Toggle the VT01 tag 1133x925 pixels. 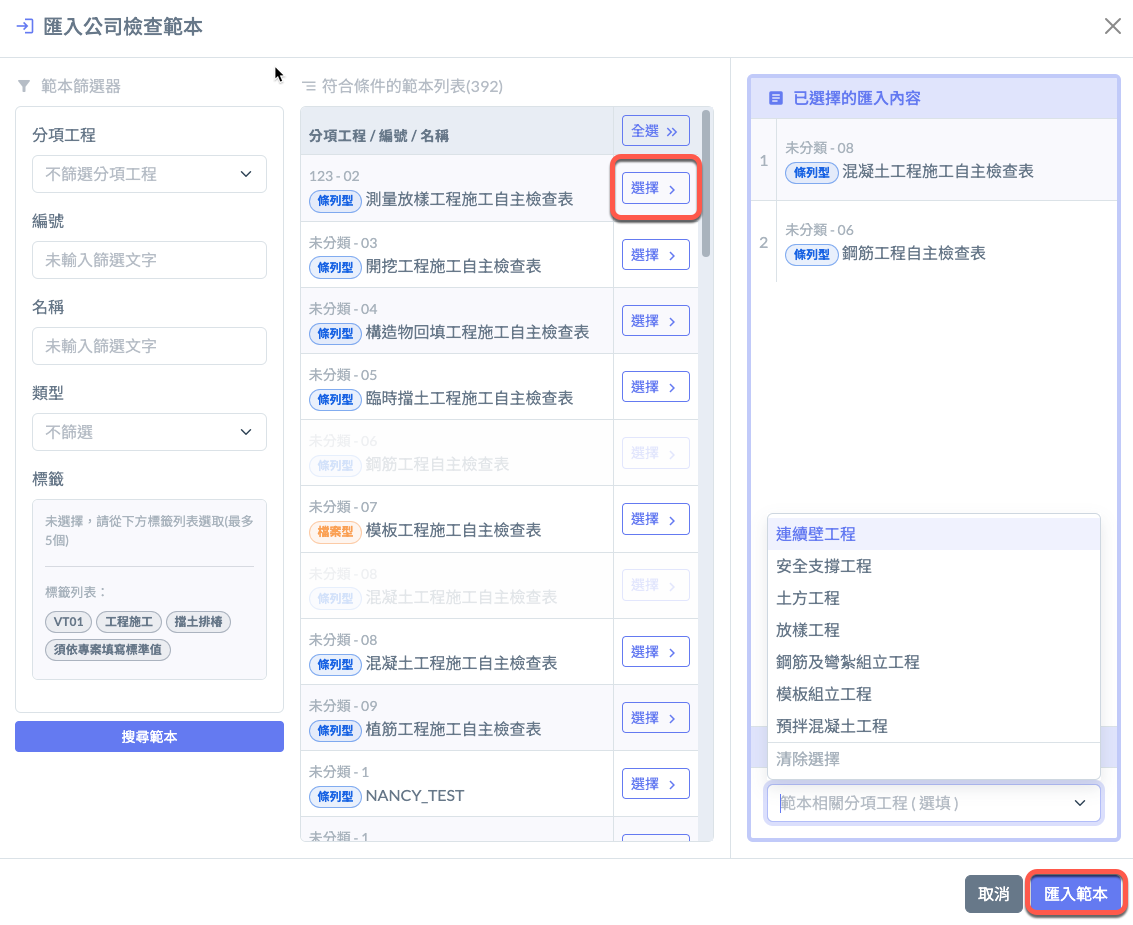point(68,622)
